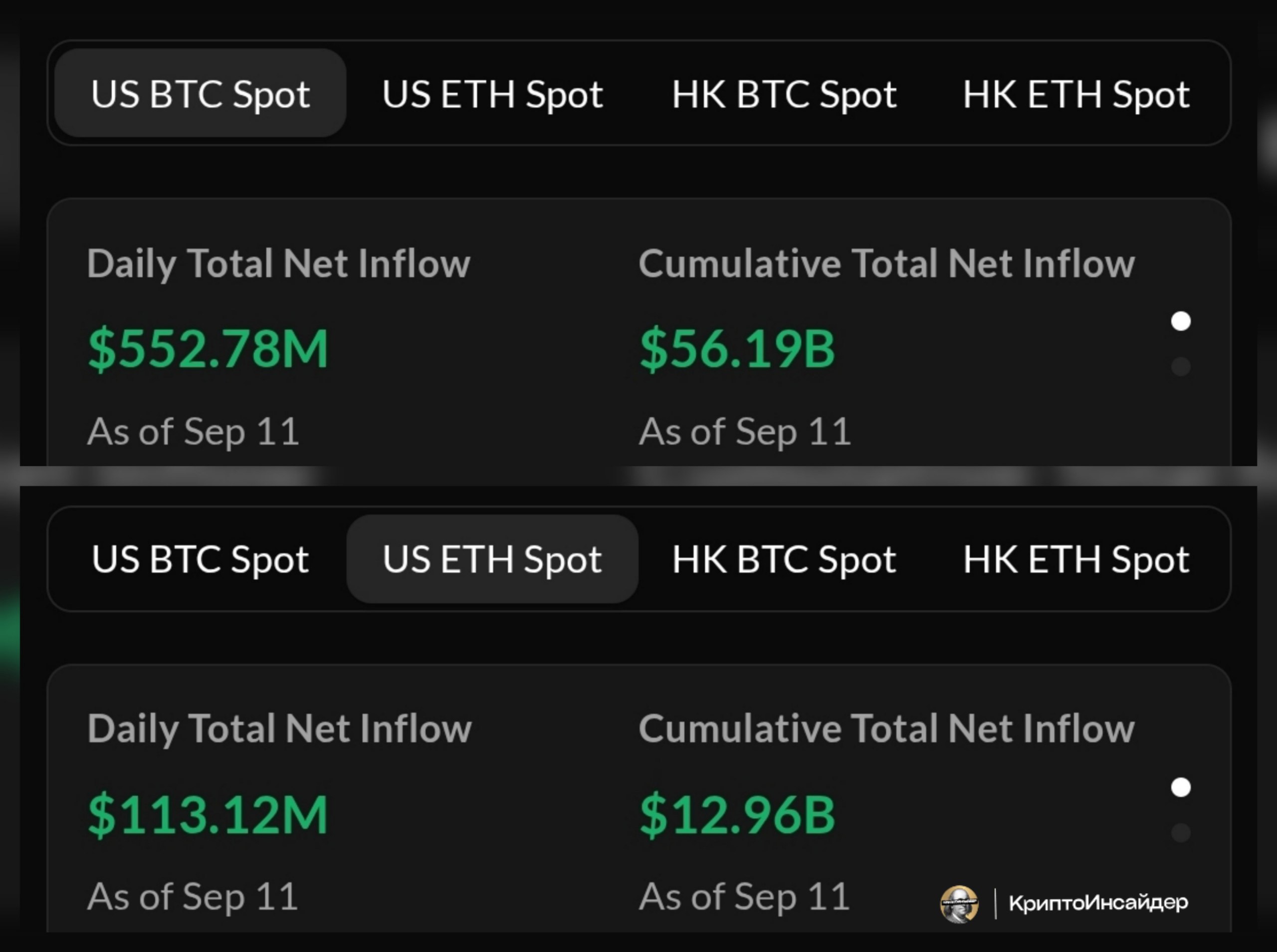Screen dimensions: 1277x952
Task: Click the КриптоИнсайдер watermark text
Action: point(1098,903)
